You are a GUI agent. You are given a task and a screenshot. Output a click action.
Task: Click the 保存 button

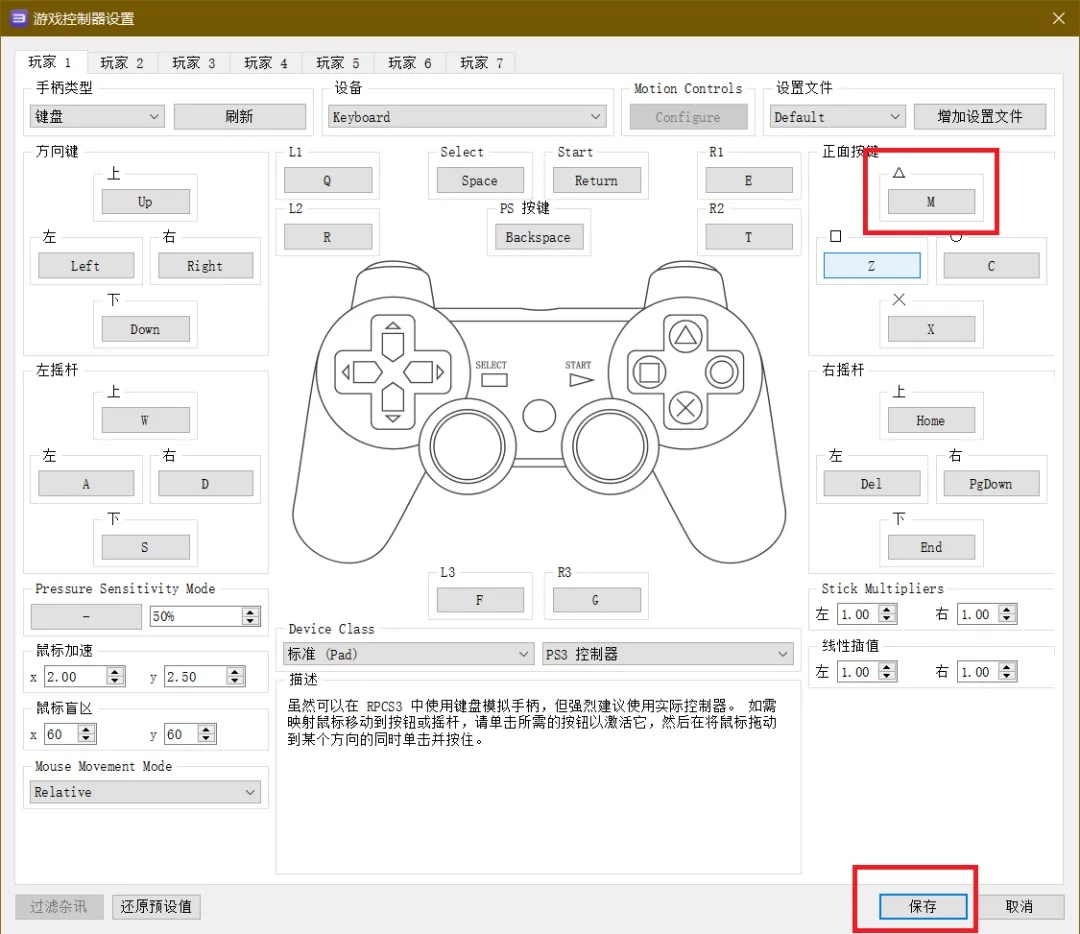click(x=923, y=906)
